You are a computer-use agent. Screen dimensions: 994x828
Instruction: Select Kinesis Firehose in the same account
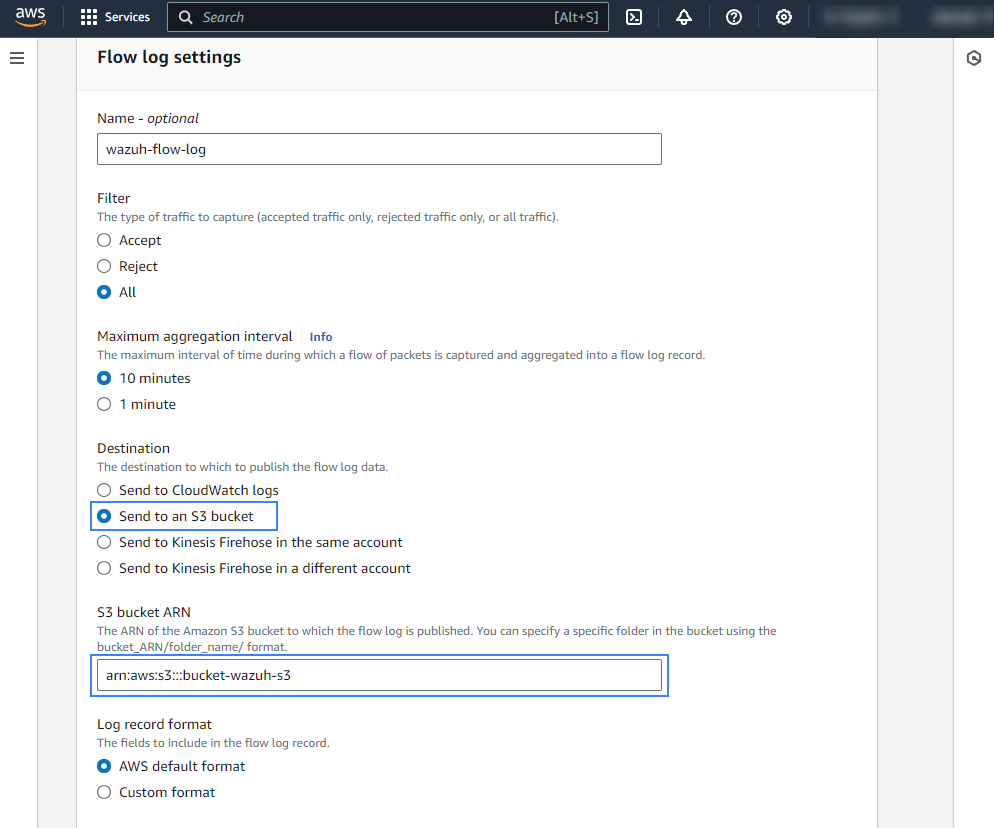(x=104, y=542)
